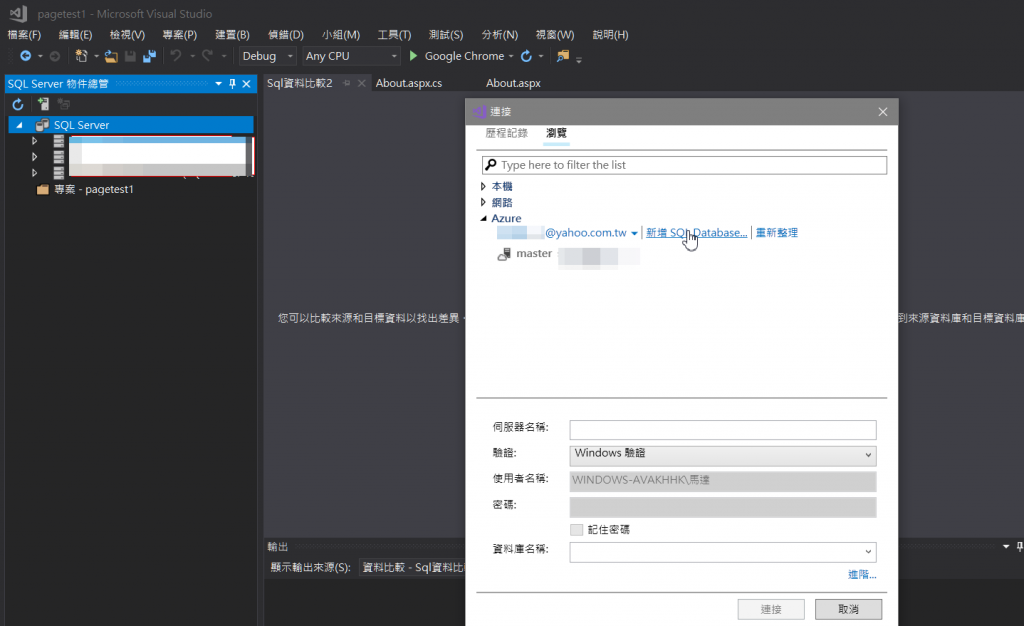This screenshot has height=626, width=1024.
Task: Click the grayed Group by Type icon
Action: pyautogui.click(x=64, y=104)
